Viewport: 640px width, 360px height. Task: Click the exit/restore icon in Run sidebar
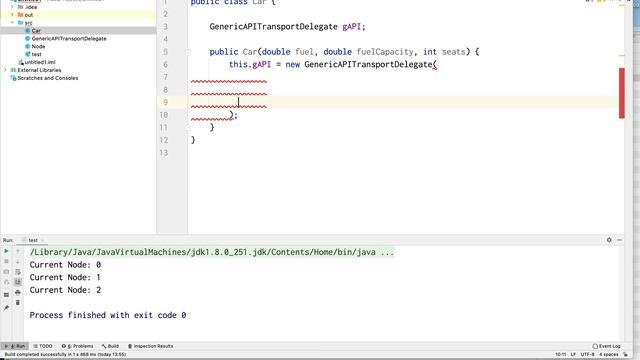pyautogui.click(x=6, y=282)
